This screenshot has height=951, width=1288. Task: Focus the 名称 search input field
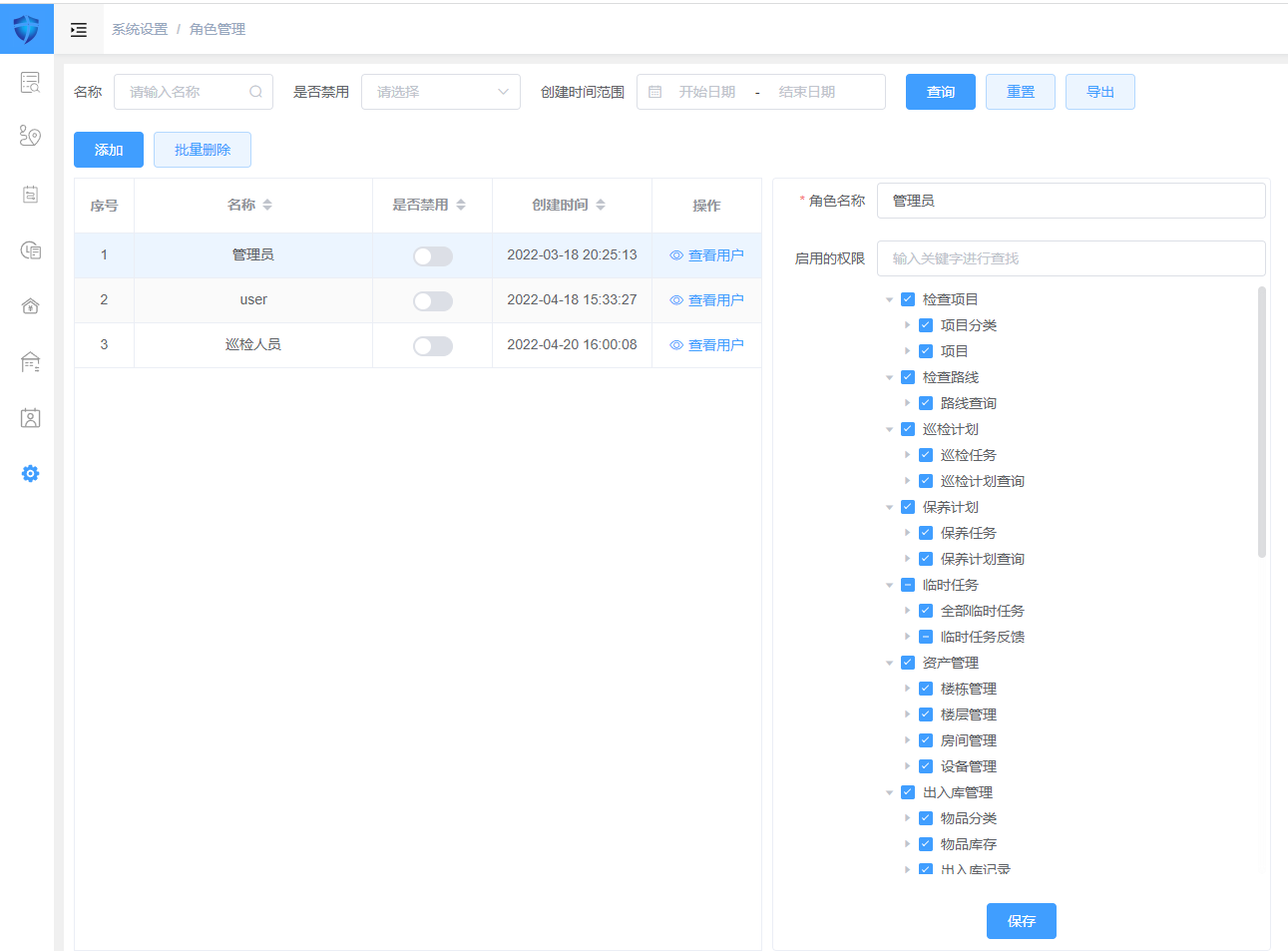(x=194, y=92)
